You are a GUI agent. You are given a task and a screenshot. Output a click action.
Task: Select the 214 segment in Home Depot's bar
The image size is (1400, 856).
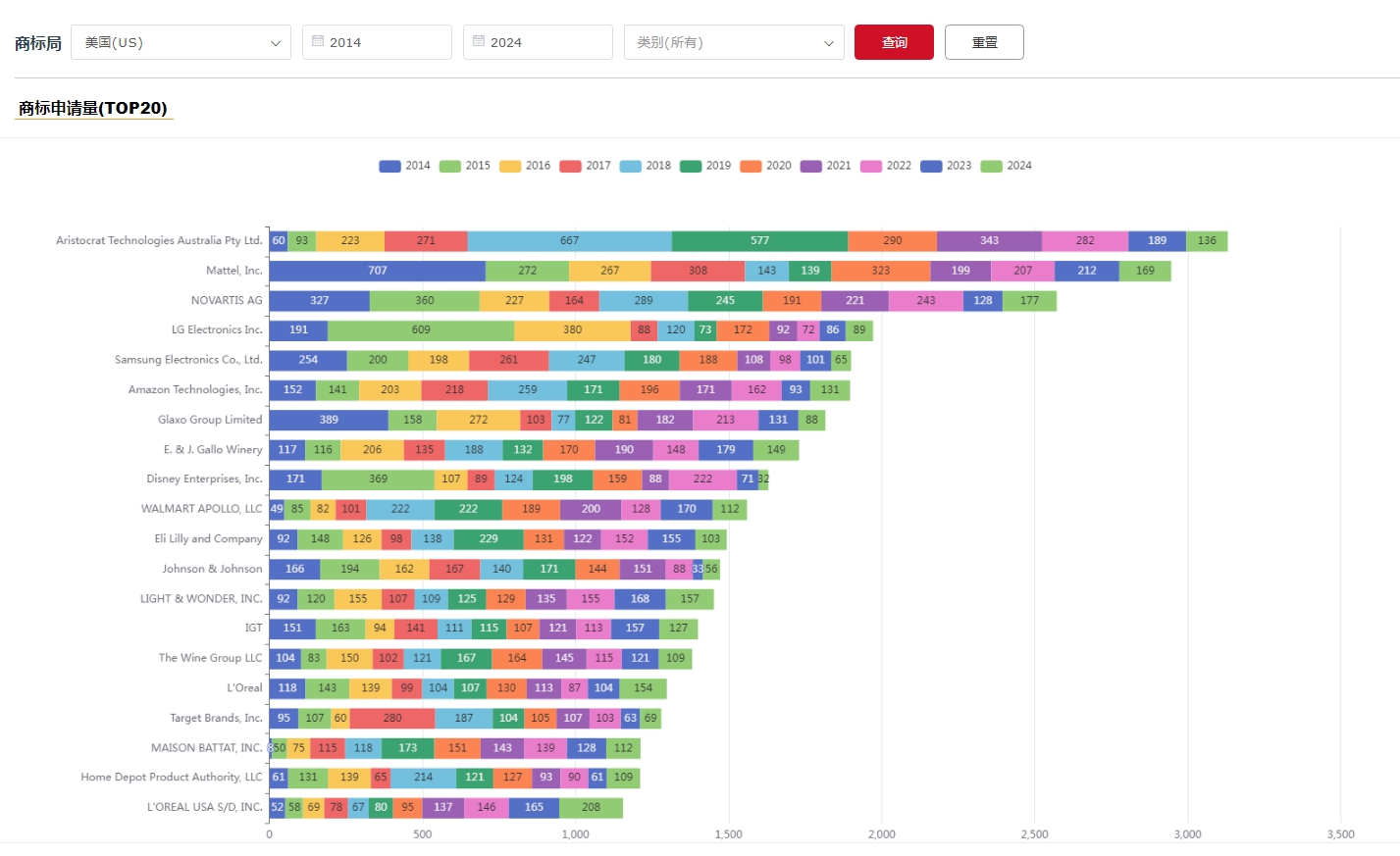424,778
